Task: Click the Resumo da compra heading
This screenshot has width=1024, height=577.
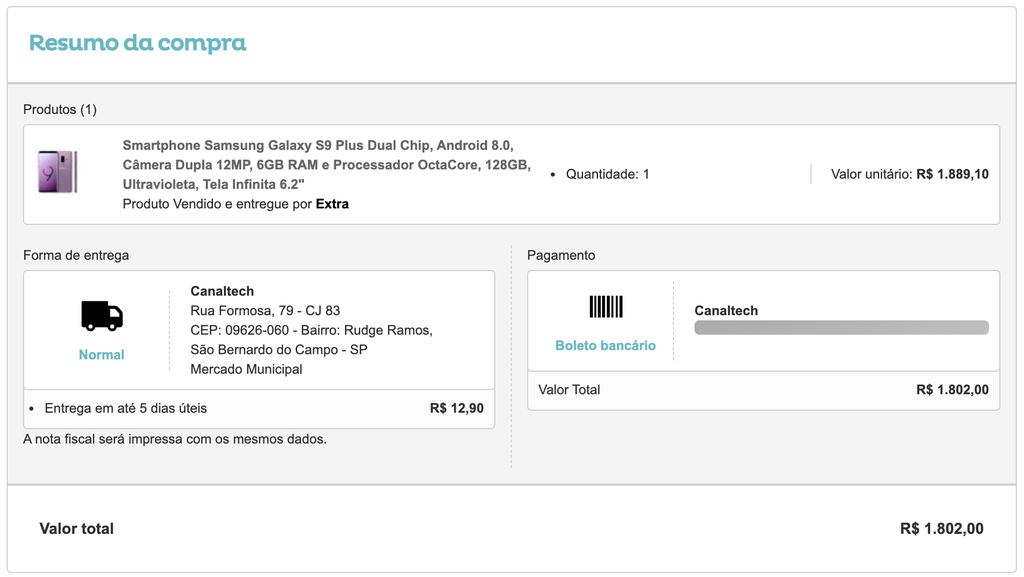Action: [137, 42]
